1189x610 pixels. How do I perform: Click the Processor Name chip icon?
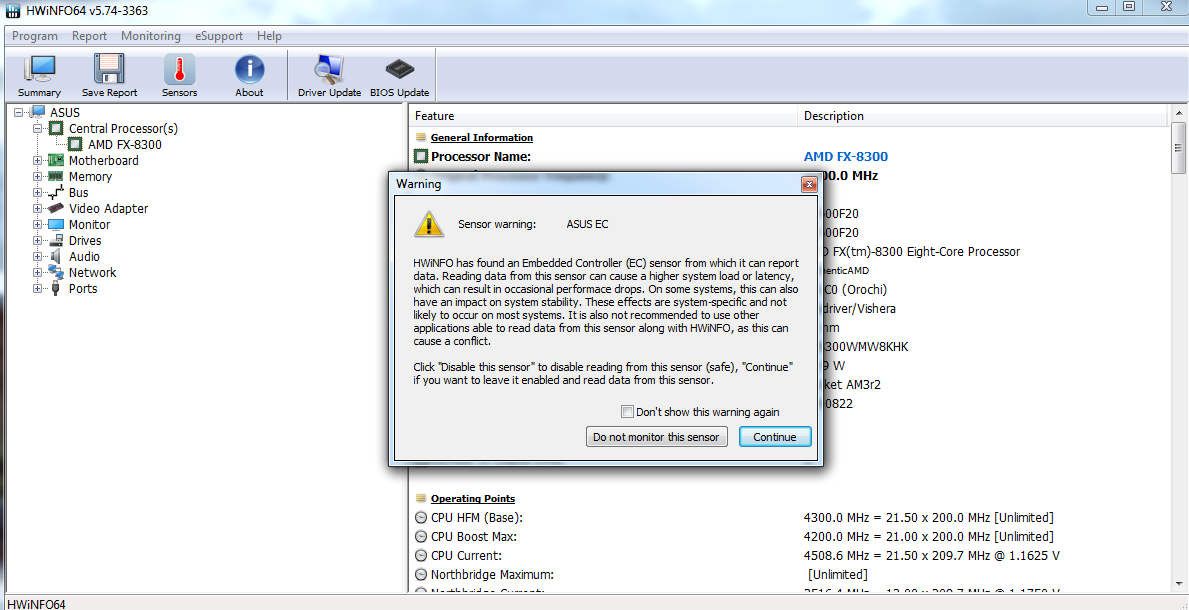click(x=422, y=156)
